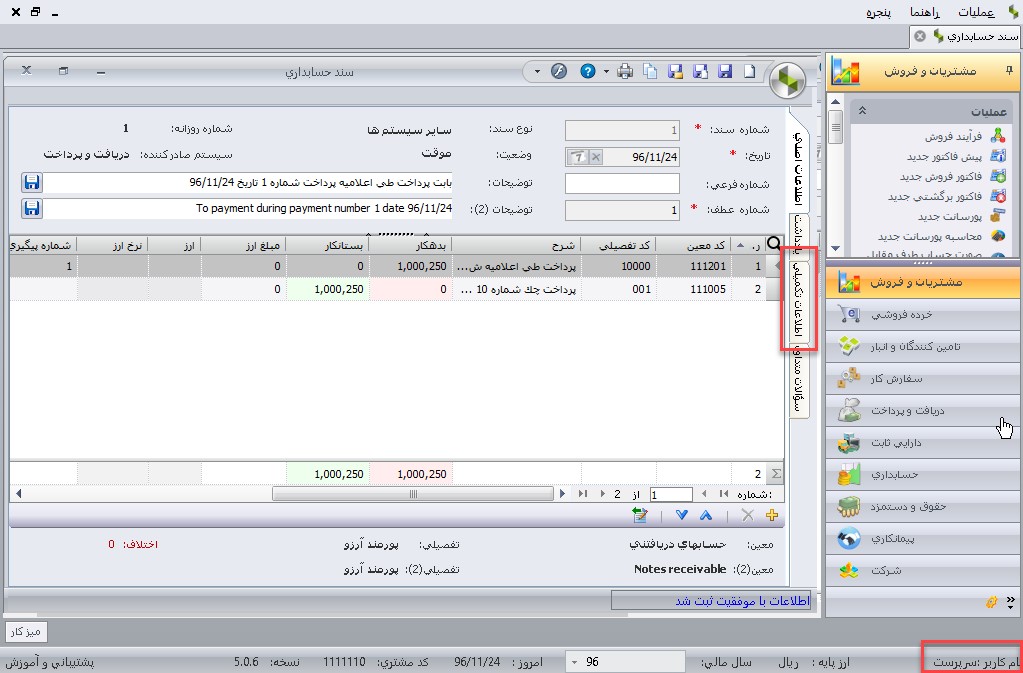Create a new blank accounting document
Viewport: 1023px width, 673px height.
750,71
